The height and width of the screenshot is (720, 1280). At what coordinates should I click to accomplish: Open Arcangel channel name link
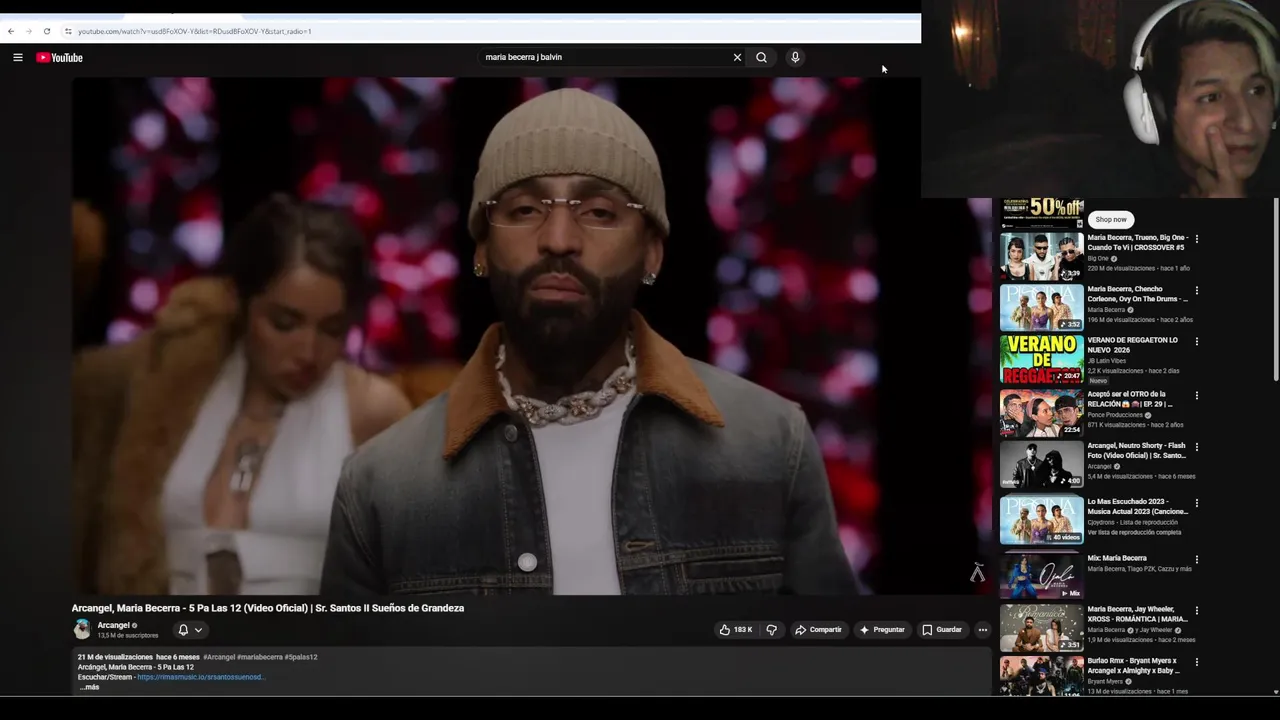[114, 625]
